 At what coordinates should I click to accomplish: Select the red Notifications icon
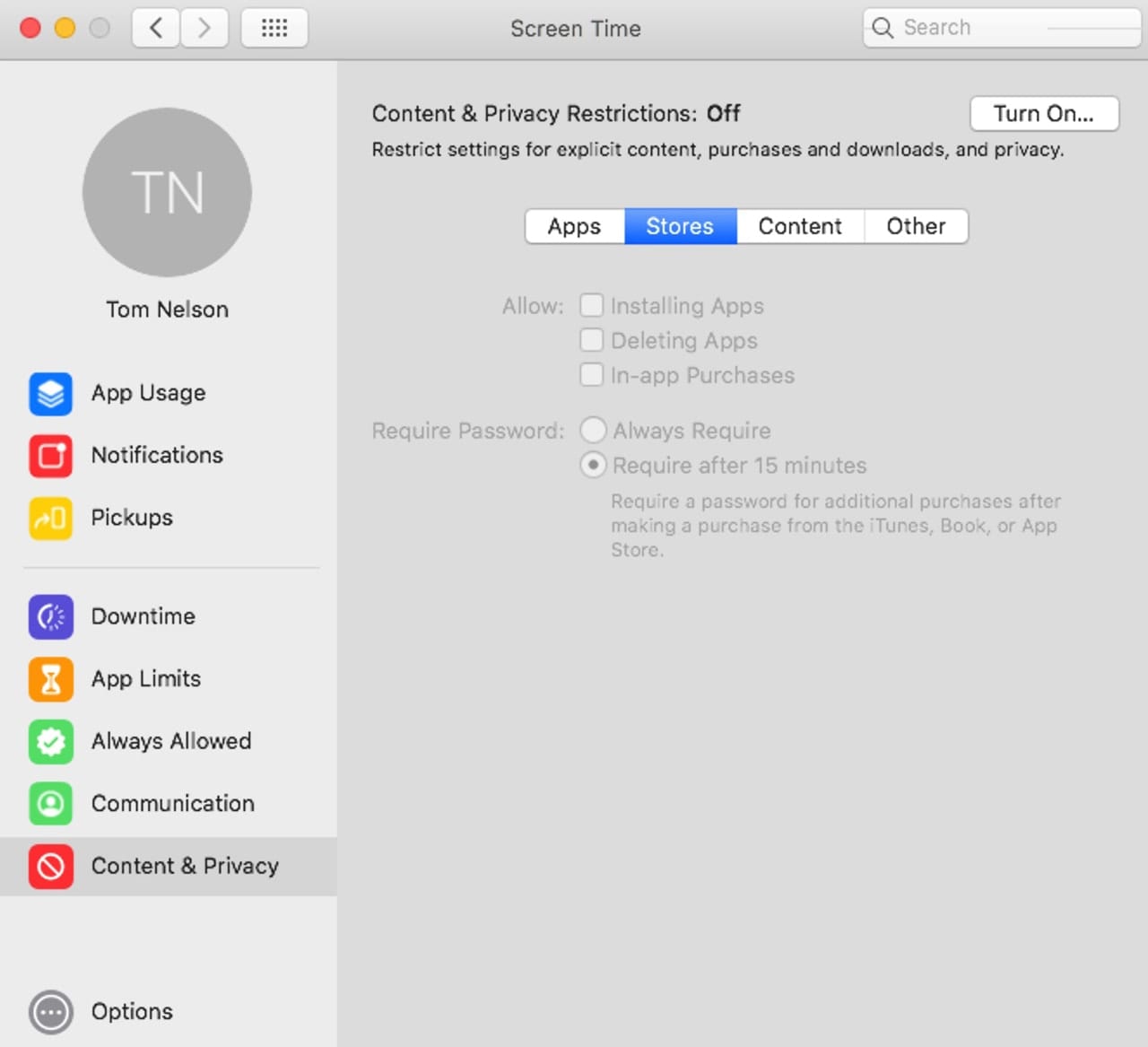tap(50, 456)
